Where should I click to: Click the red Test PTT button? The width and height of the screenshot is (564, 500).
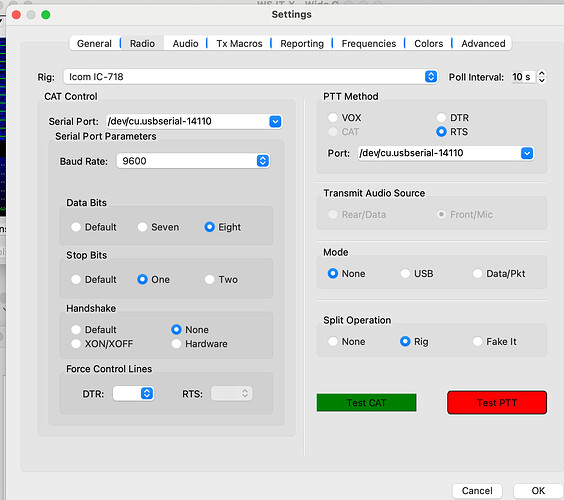pyautogui.click(x=497, y=403)
